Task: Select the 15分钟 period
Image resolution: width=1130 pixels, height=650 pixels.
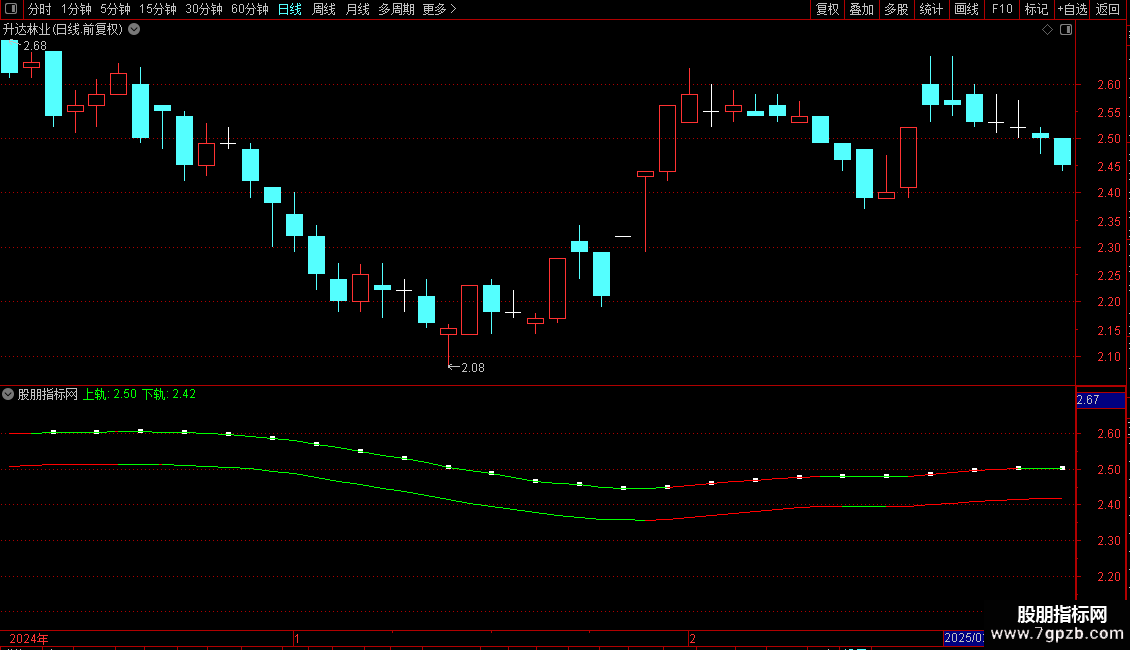Action: pos(157,9)
